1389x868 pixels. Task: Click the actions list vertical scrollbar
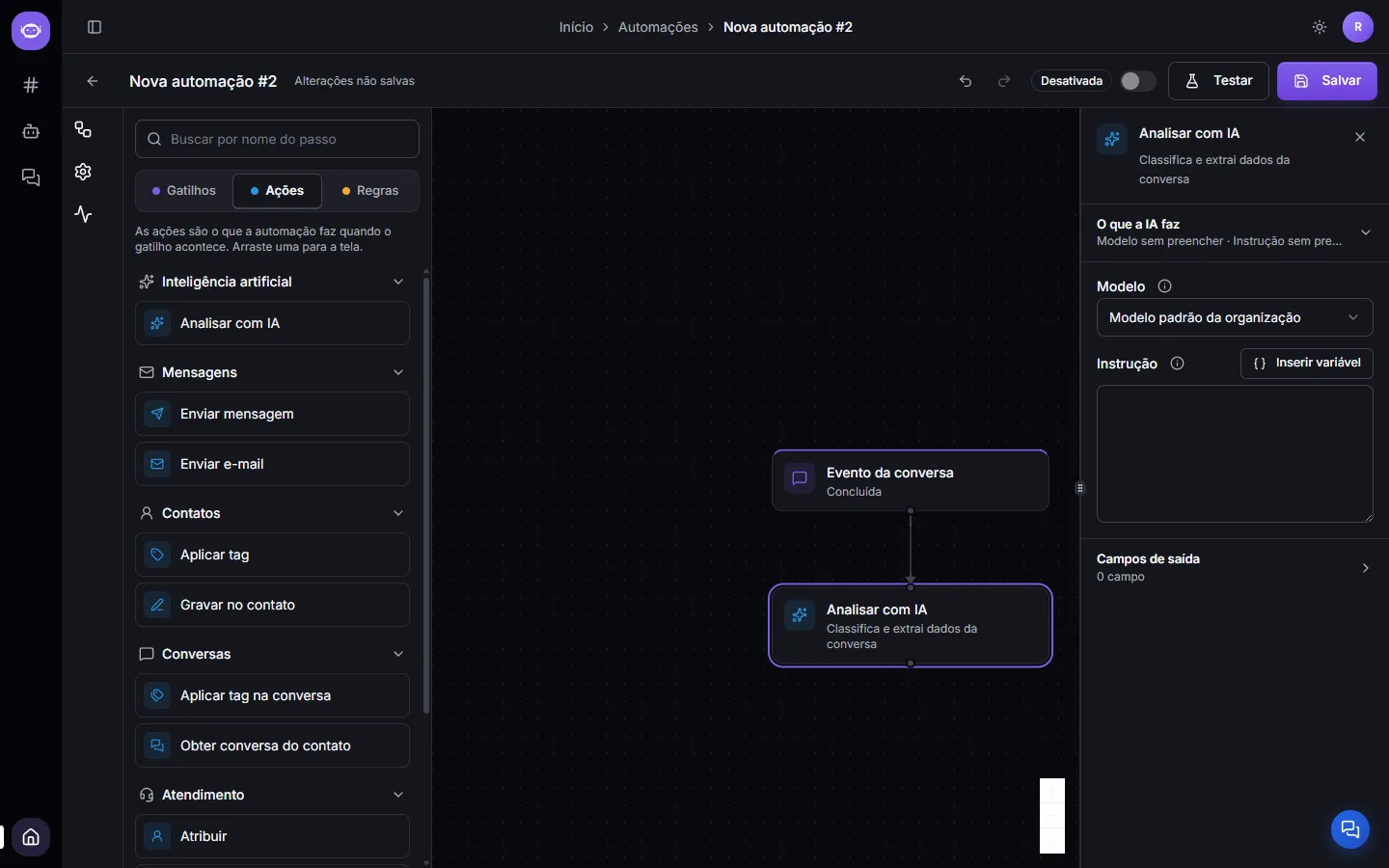426,497
